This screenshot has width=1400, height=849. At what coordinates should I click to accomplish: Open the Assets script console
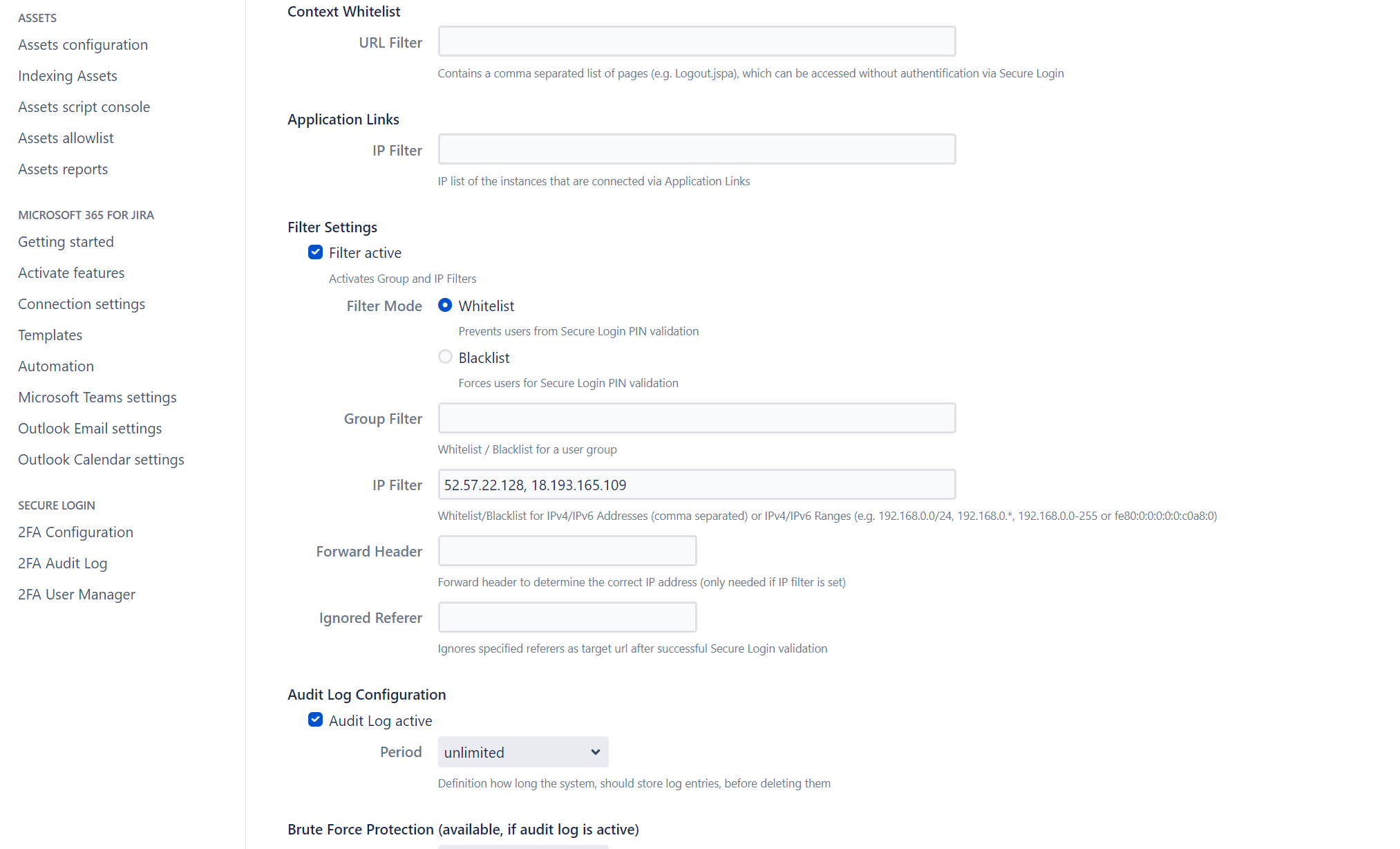84,107
